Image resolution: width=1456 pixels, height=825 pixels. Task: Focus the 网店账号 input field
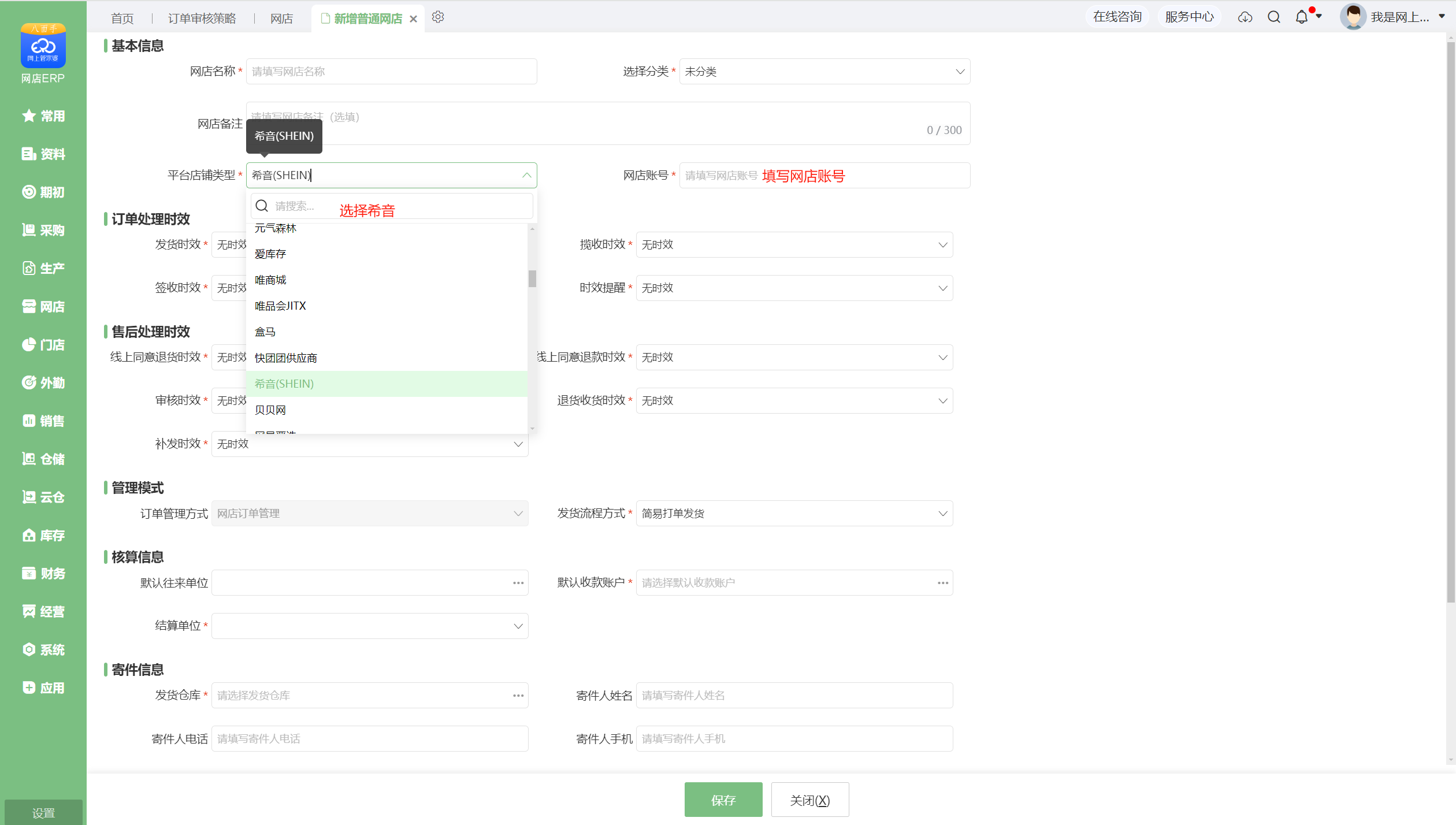(x=825, y=176)
